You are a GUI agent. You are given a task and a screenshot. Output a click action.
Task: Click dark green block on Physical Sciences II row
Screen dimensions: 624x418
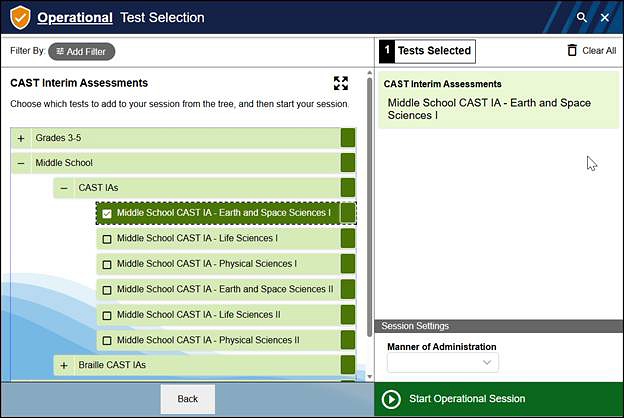[348, 340]
